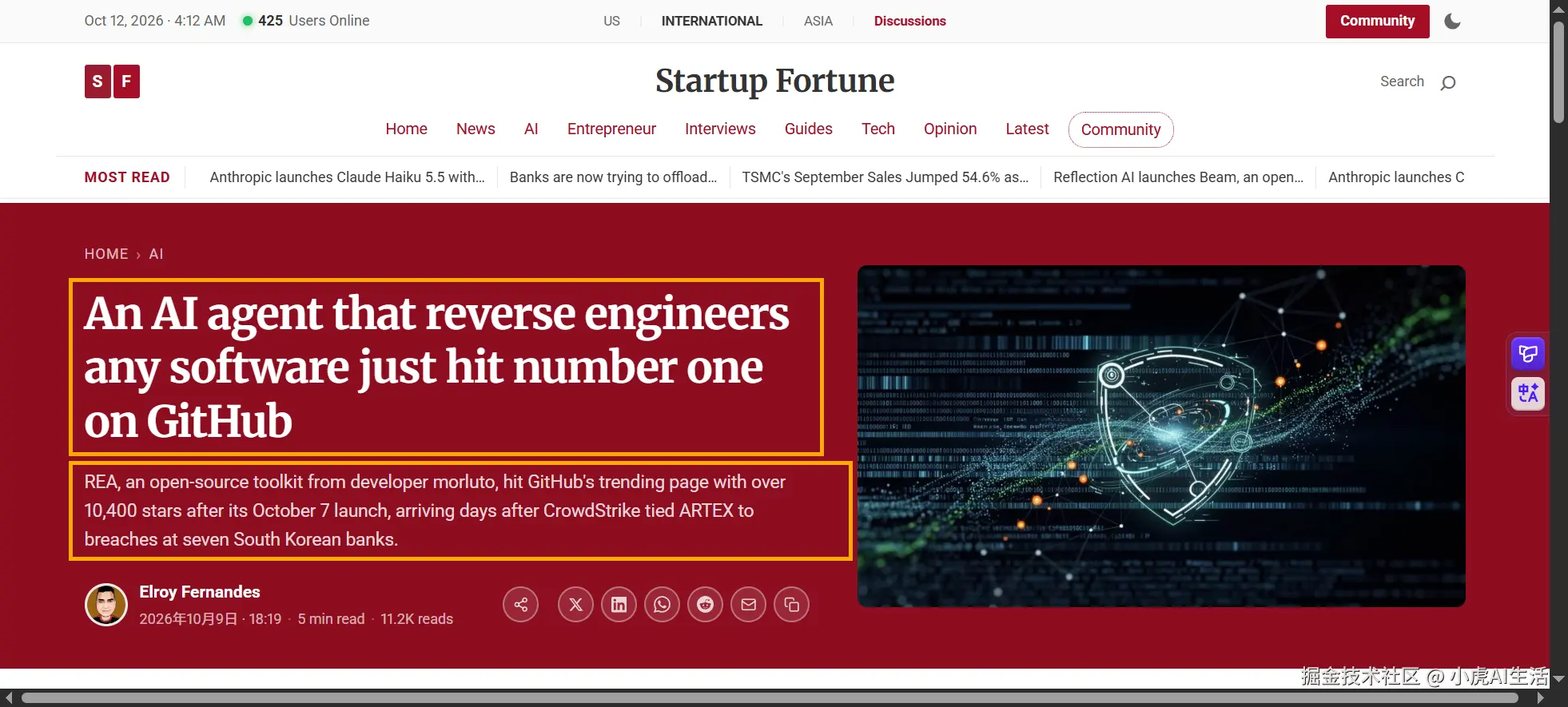This screenshot has height=707, width=1568.
Task: Open the share icon below the article
Action: (520, 605)
